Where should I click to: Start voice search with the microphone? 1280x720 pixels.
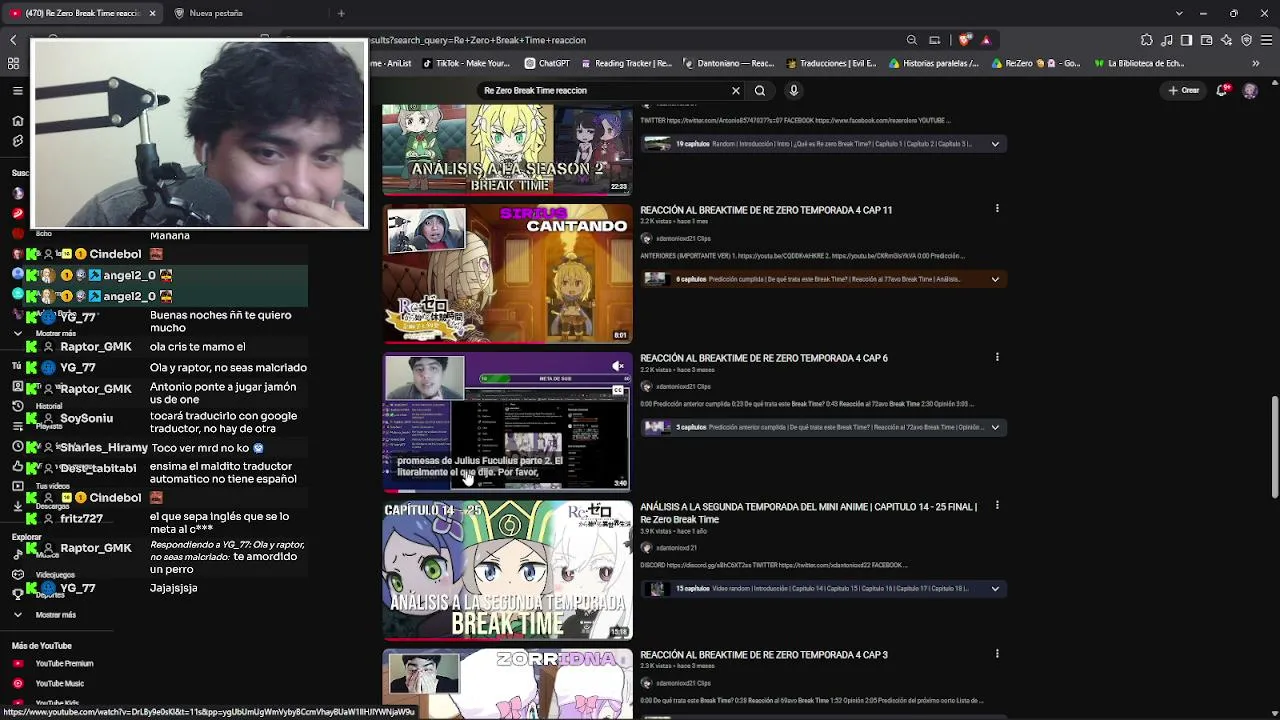(794, 91)
